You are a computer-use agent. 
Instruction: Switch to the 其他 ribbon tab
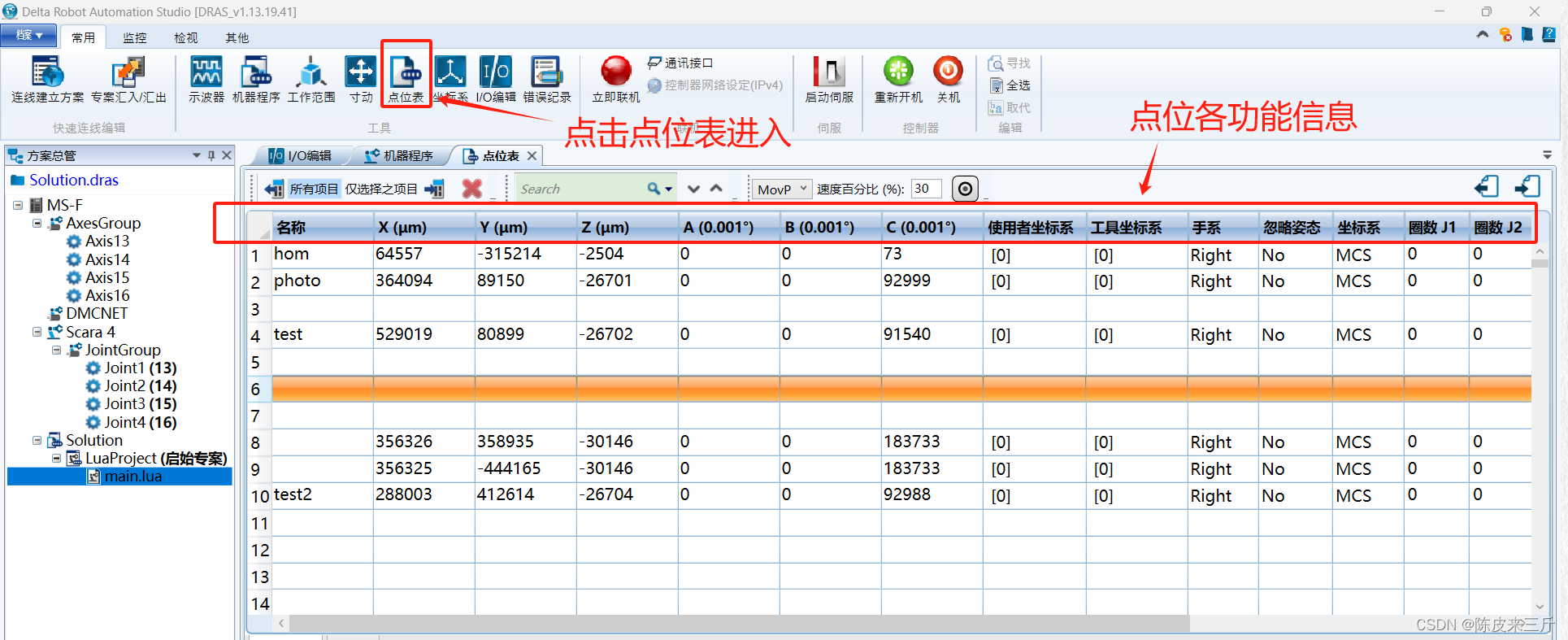tap(237, 37)
